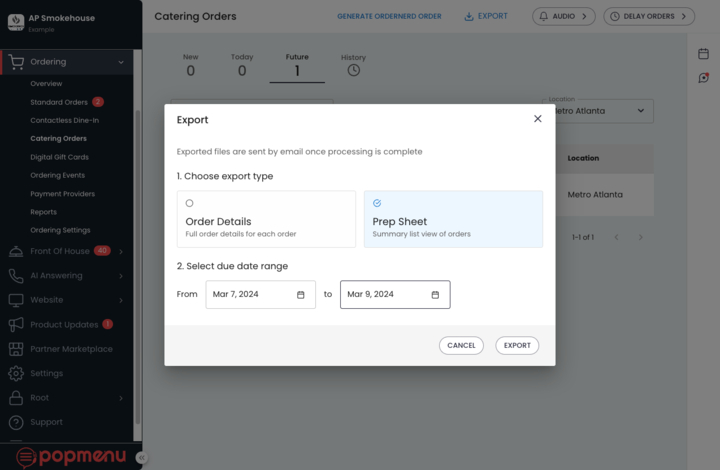Expand the Front Of House menu
Screen dimensions: 720x470
pyautogui.click(x=121, y=251)
